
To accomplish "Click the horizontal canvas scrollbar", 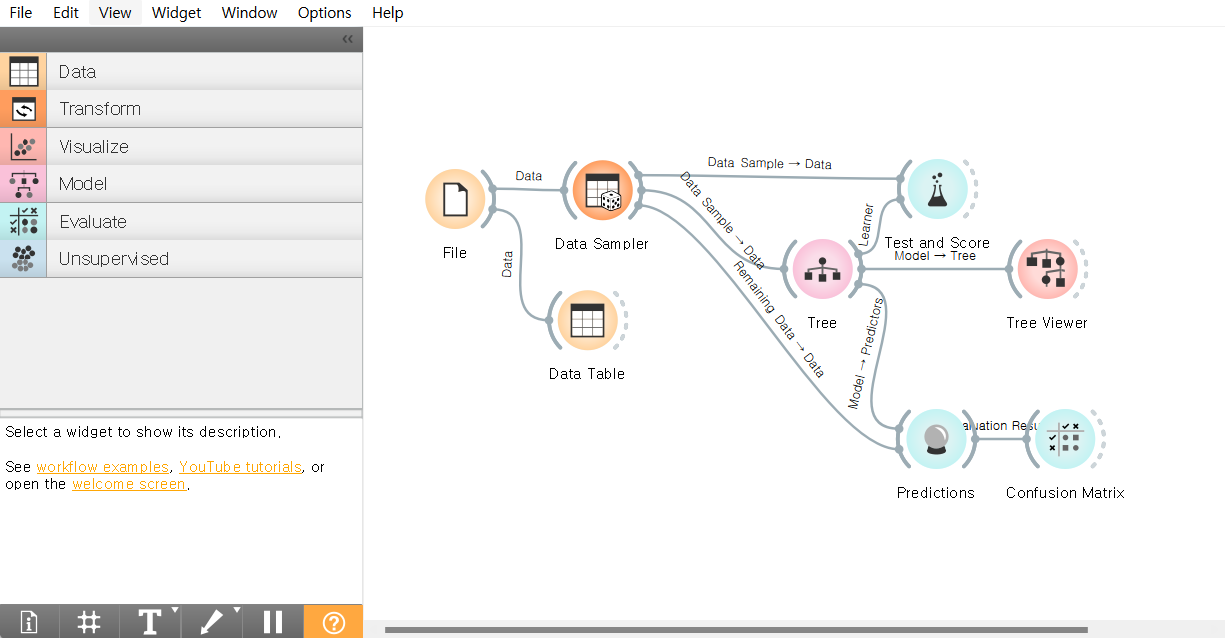I will coord(736,630).
